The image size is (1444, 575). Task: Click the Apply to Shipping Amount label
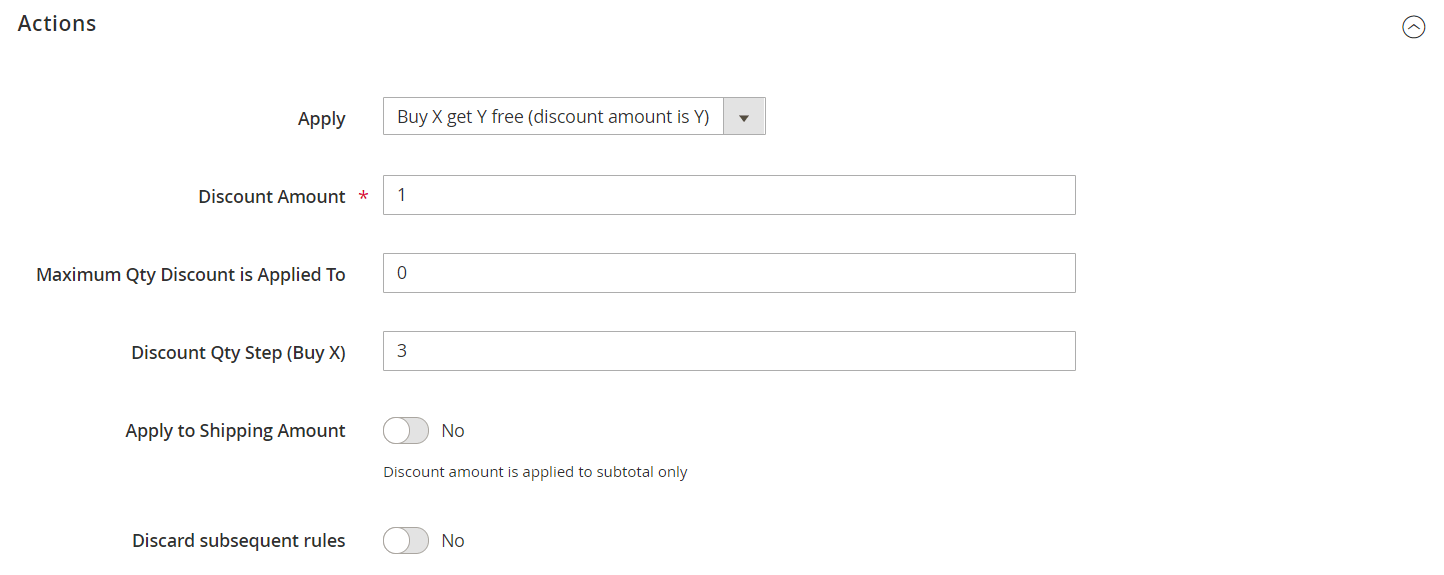(235, 431)
